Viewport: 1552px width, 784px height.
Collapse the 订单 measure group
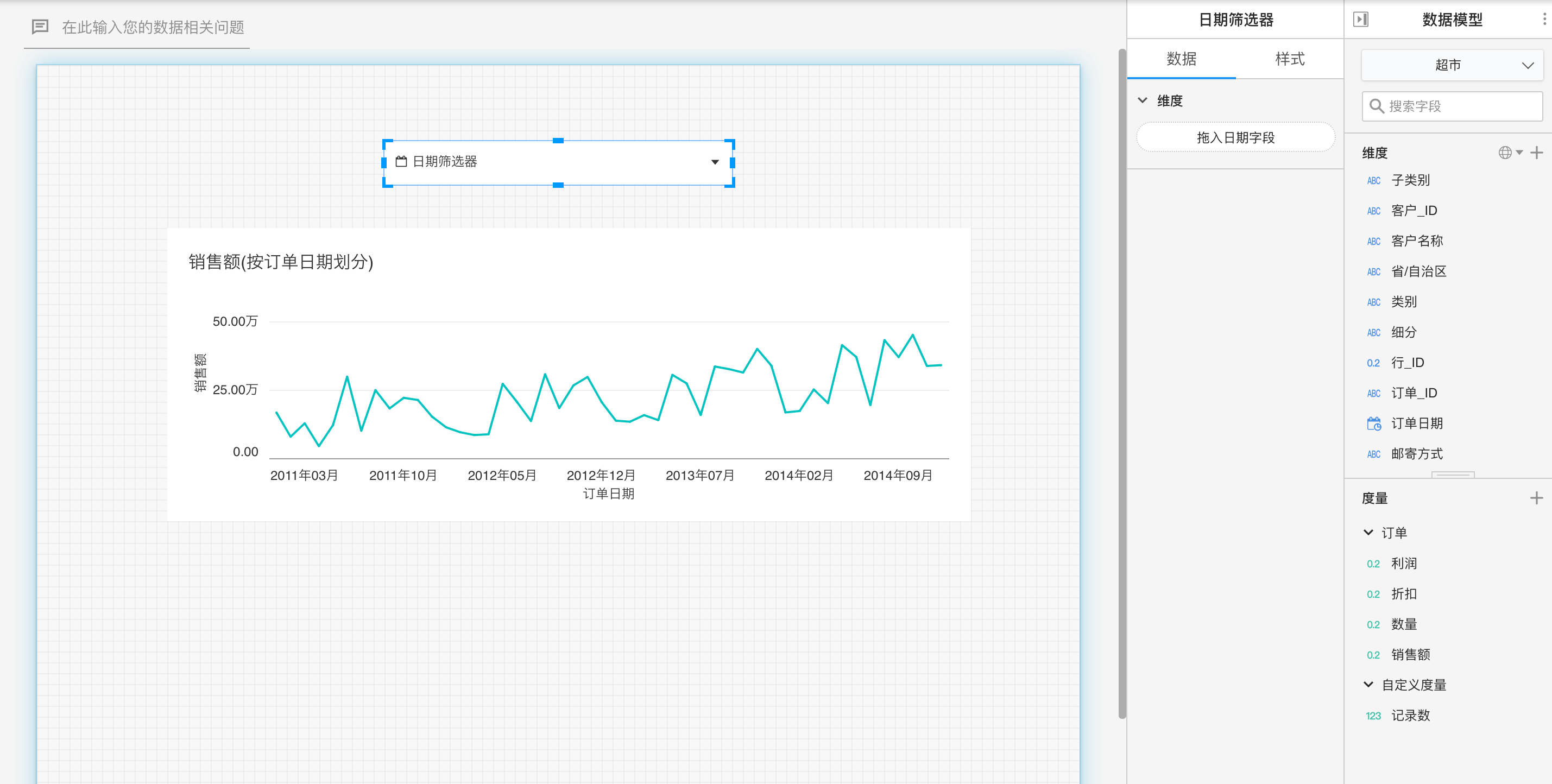point(1368,532)
